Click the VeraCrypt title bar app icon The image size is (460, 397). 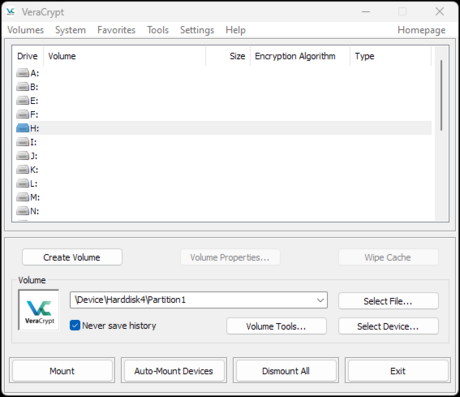click(x=11, y=12)
